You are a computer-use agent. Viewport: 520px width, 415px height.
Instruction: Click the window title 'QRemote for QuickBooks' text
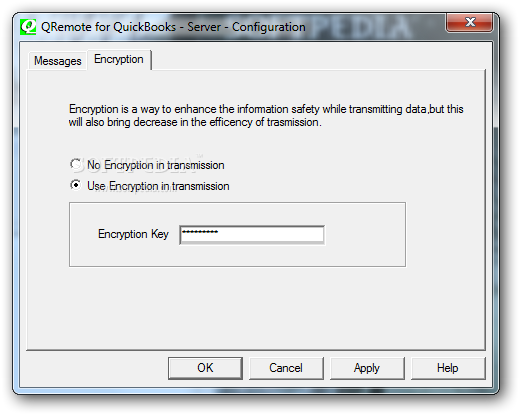click(x=108, y=27)
